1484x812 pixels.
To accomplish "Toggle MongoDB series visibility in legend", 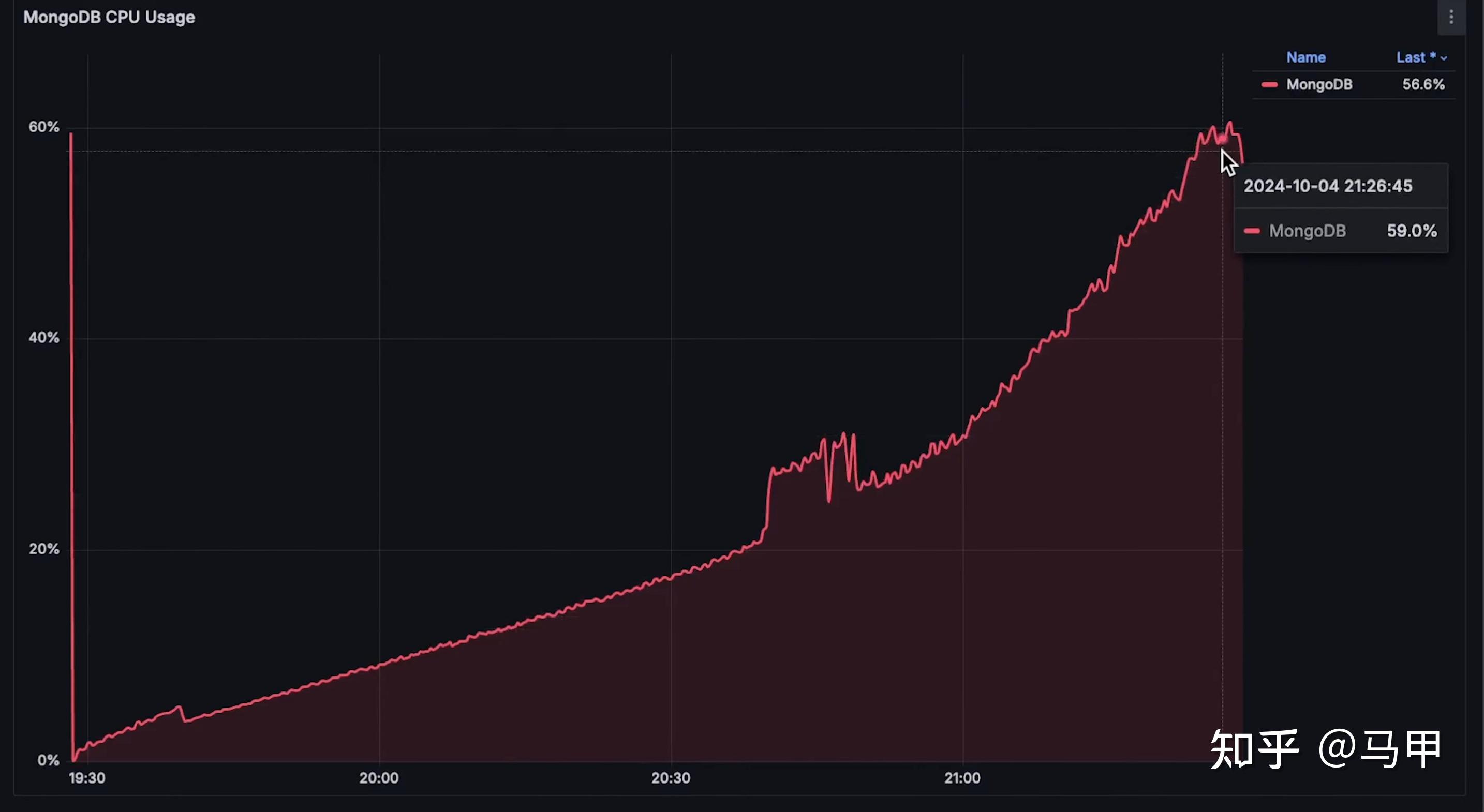I will [1319, 85].
